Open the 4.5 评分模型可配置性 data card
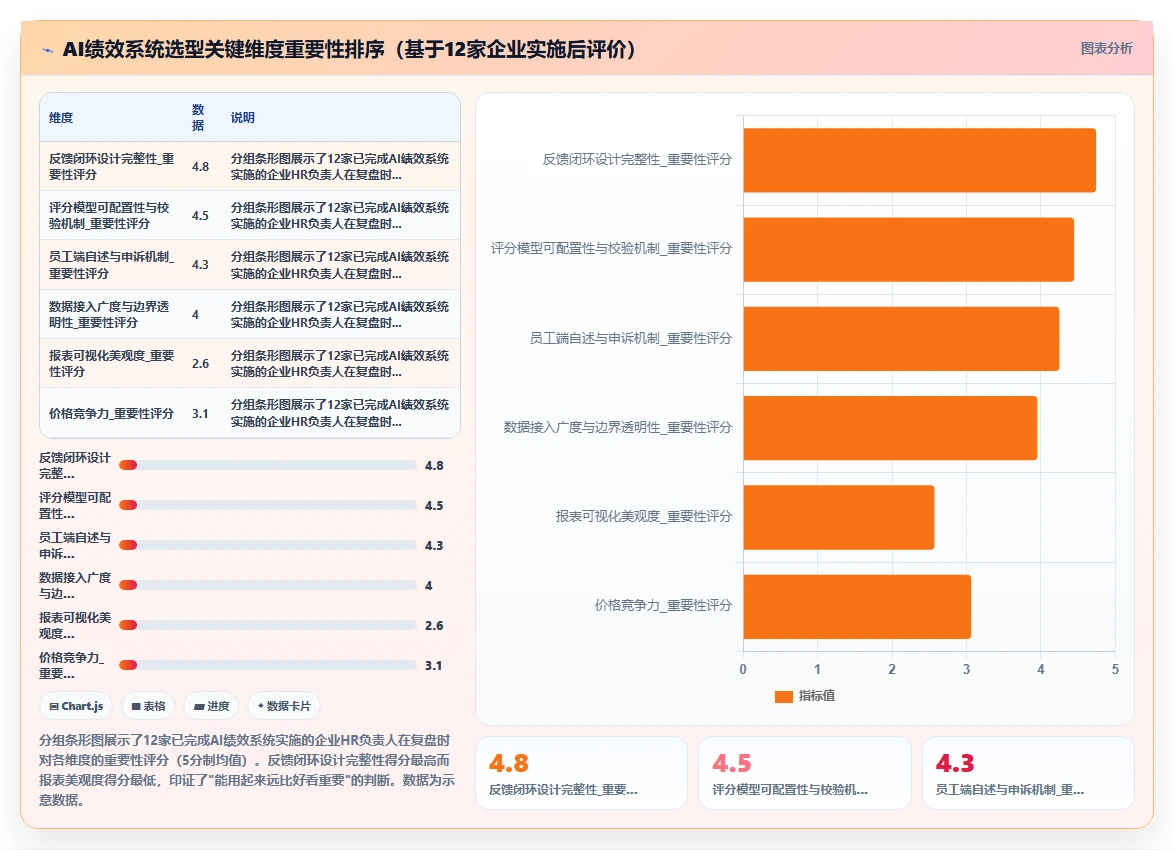This screenshot has width=1174, height=850. click(804, 773)
